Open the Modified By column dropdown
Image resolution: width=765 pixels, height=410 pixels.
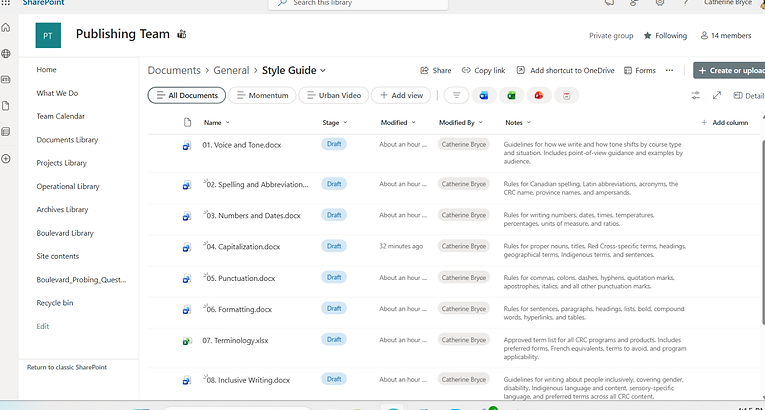[481, 123]
